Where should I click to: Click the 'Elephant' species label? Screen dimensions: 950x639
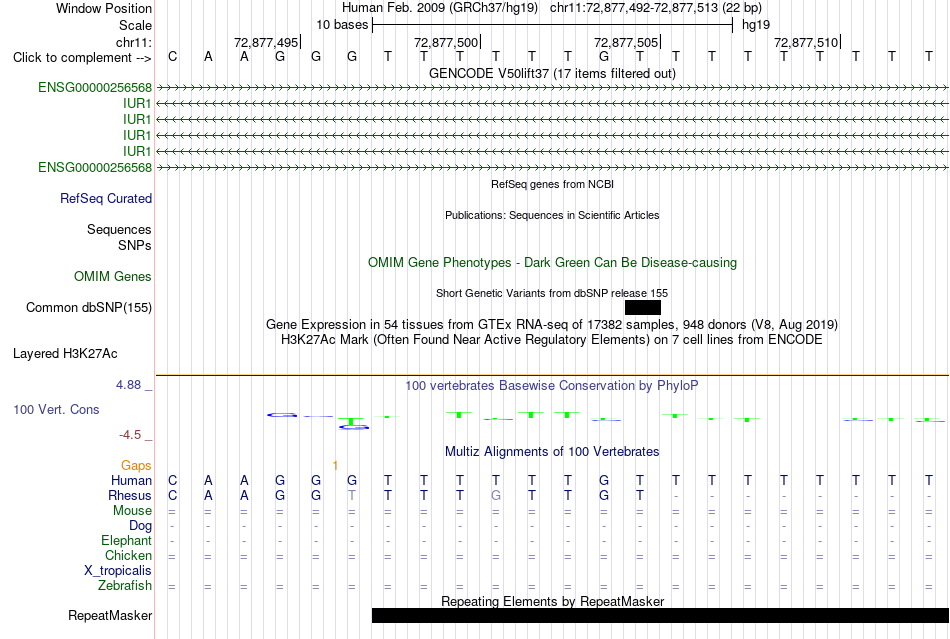point(127,540)
